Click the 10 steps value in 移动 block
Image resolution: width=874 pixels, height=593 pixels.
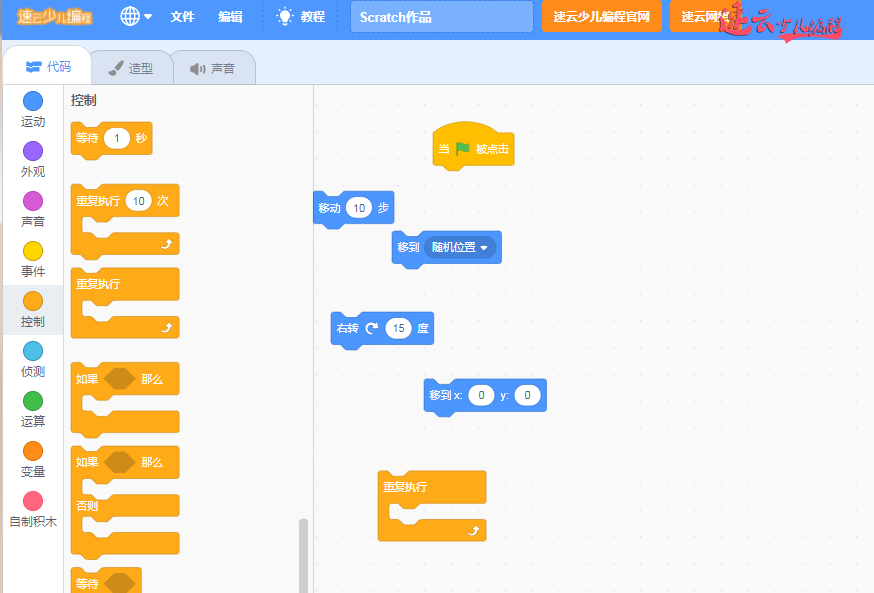359,208
